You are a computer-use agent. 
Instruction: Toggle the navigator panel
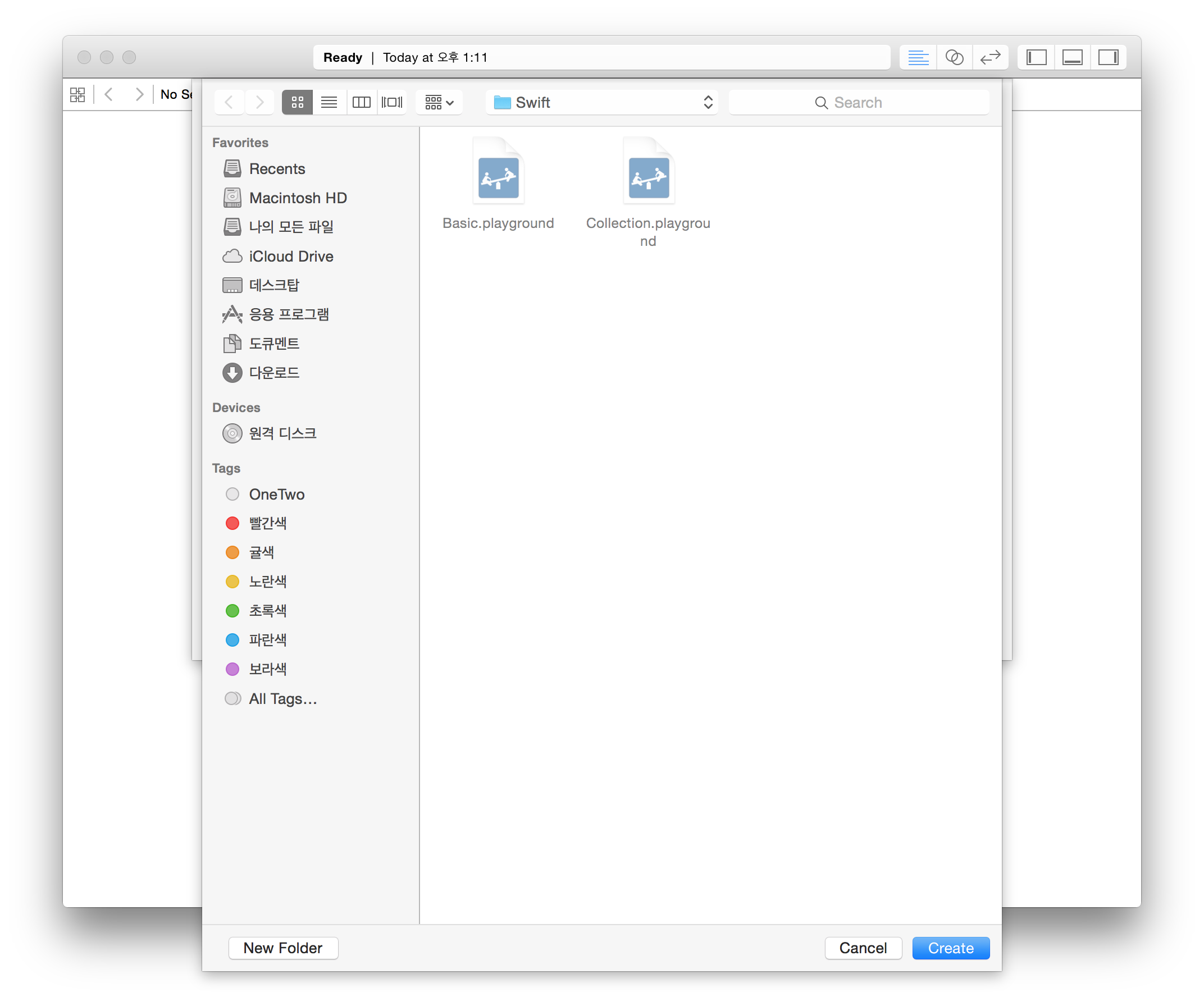pyautogui.click(x=1036, y=57)
